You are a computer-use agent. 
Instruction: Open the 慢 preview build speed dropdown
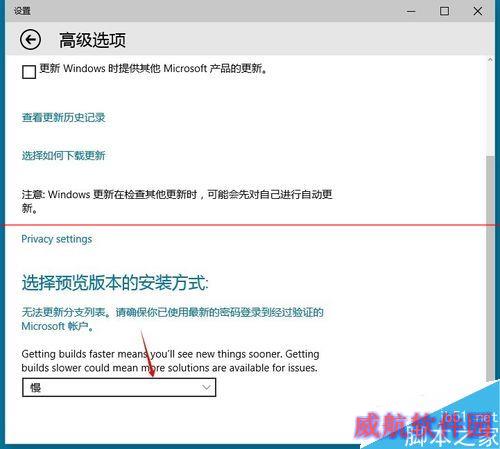point(119,387)
